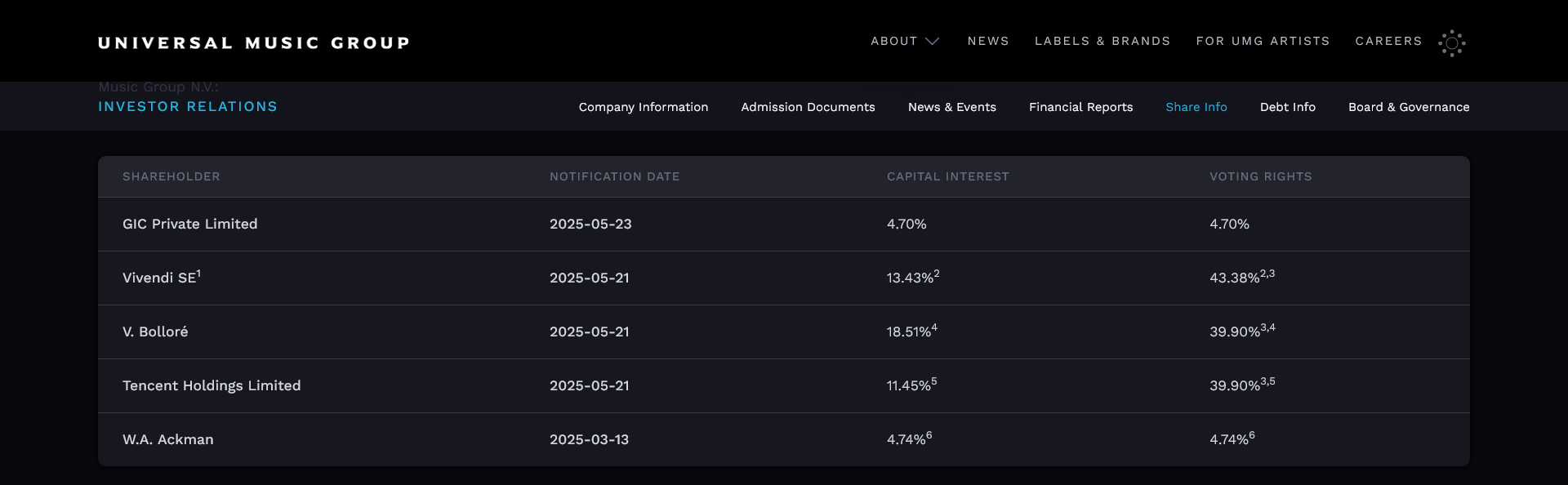This screenshot has height=485, width=1568.
Task: Click Tencent capital interest 11.45%
Action: click(912, 385)
